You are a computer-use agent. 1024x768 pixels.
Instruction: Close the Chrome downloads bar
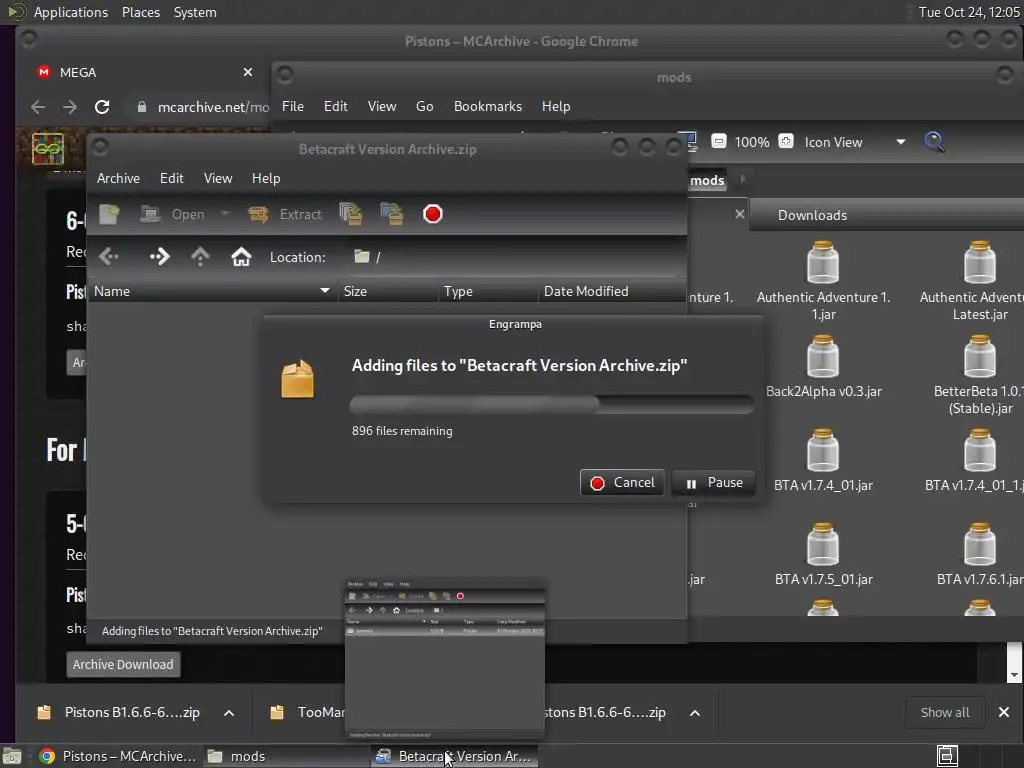[1004, 712]
